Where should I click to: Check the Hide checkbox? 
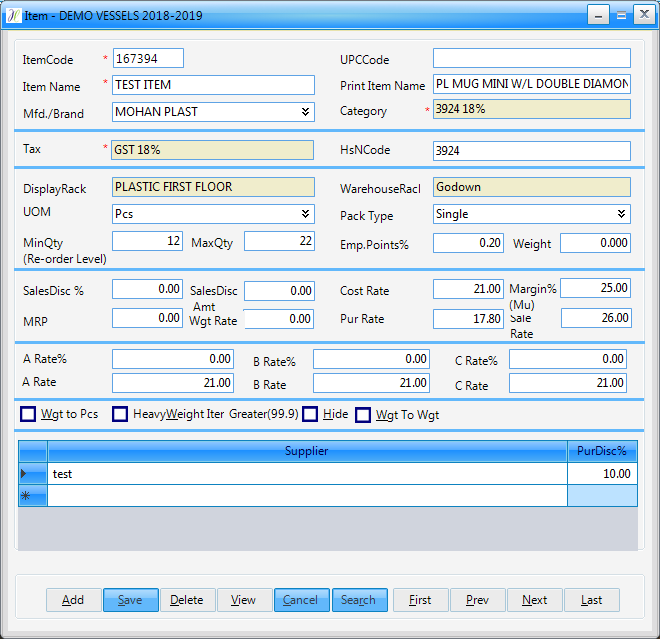tap(310, 414)
